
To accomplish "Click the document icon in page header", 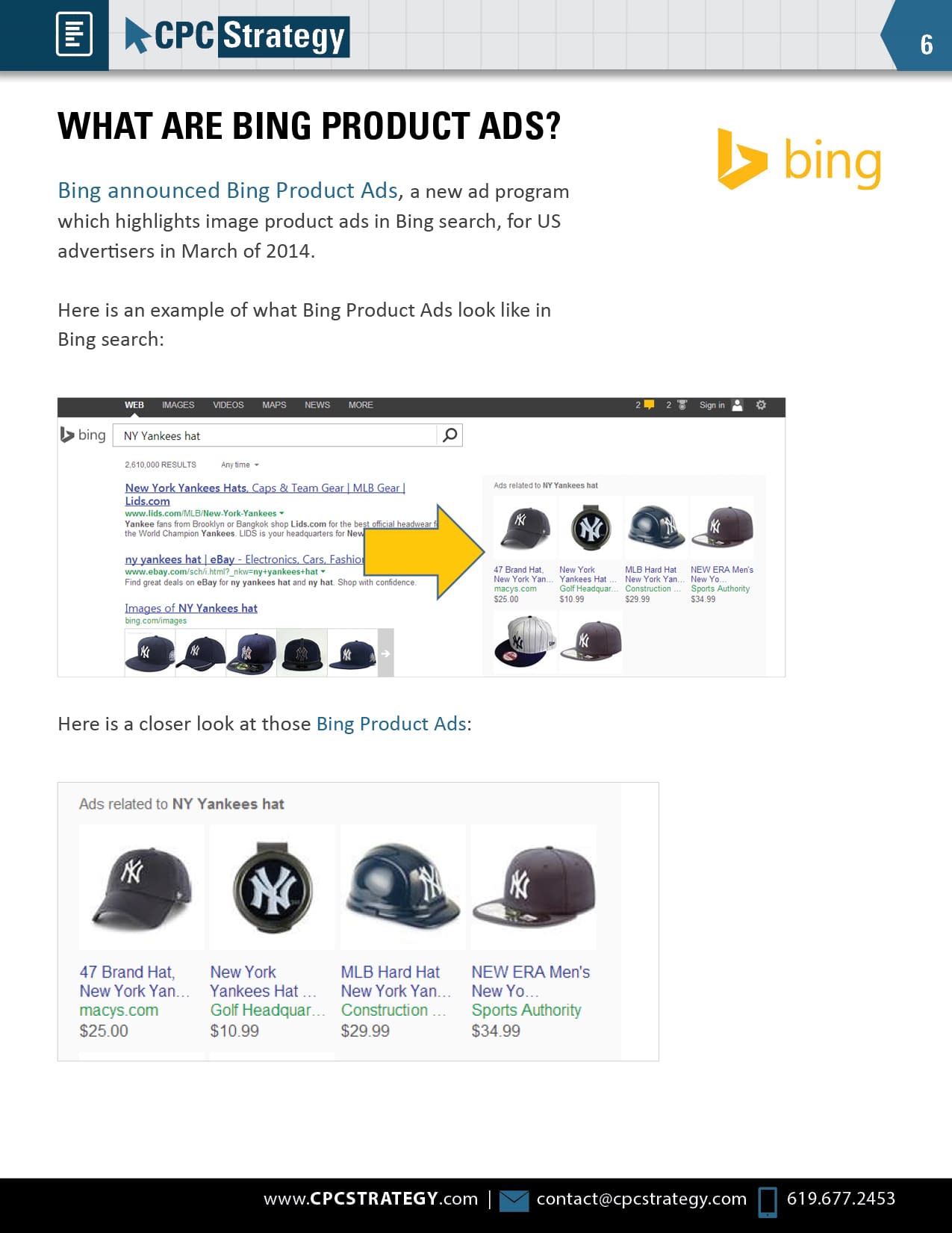I will (x=74, y=34).
